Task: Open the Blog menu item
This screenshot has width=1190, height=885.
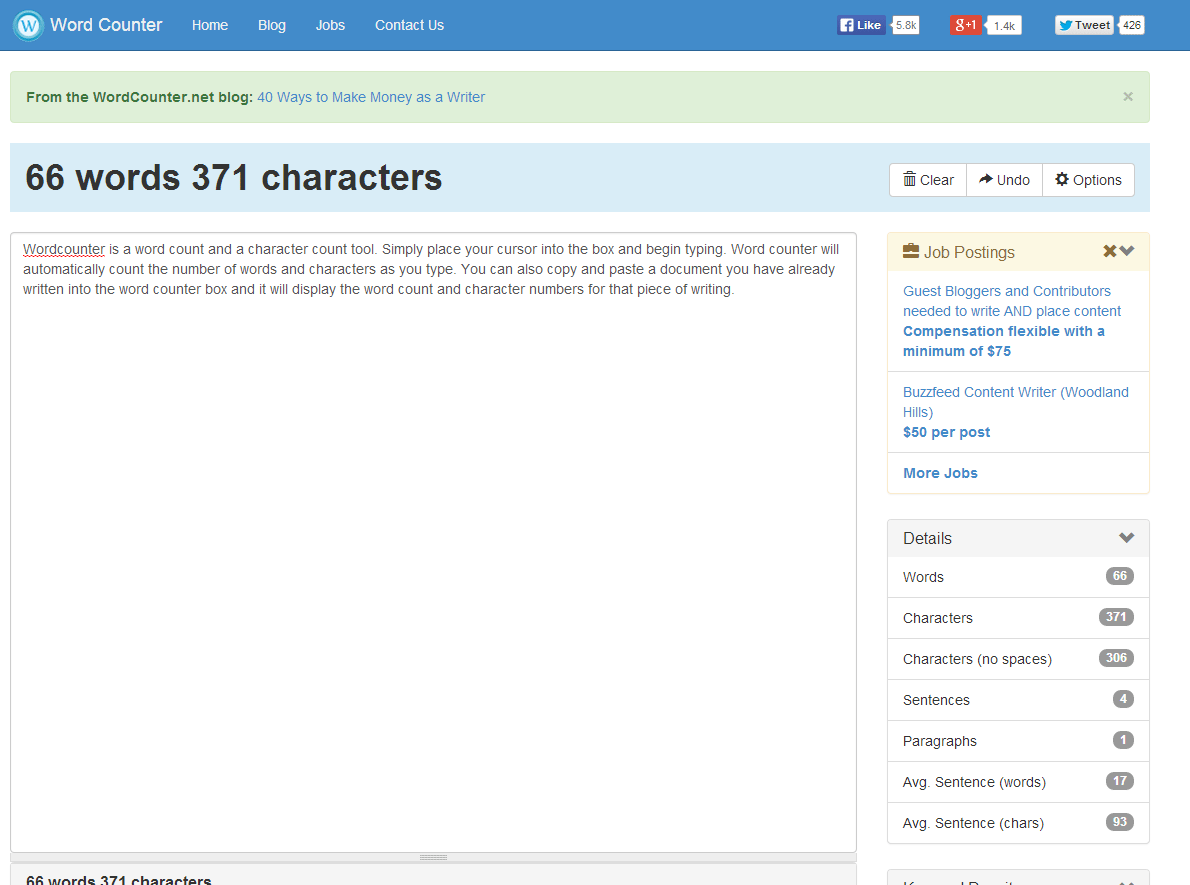Action: 272,25
